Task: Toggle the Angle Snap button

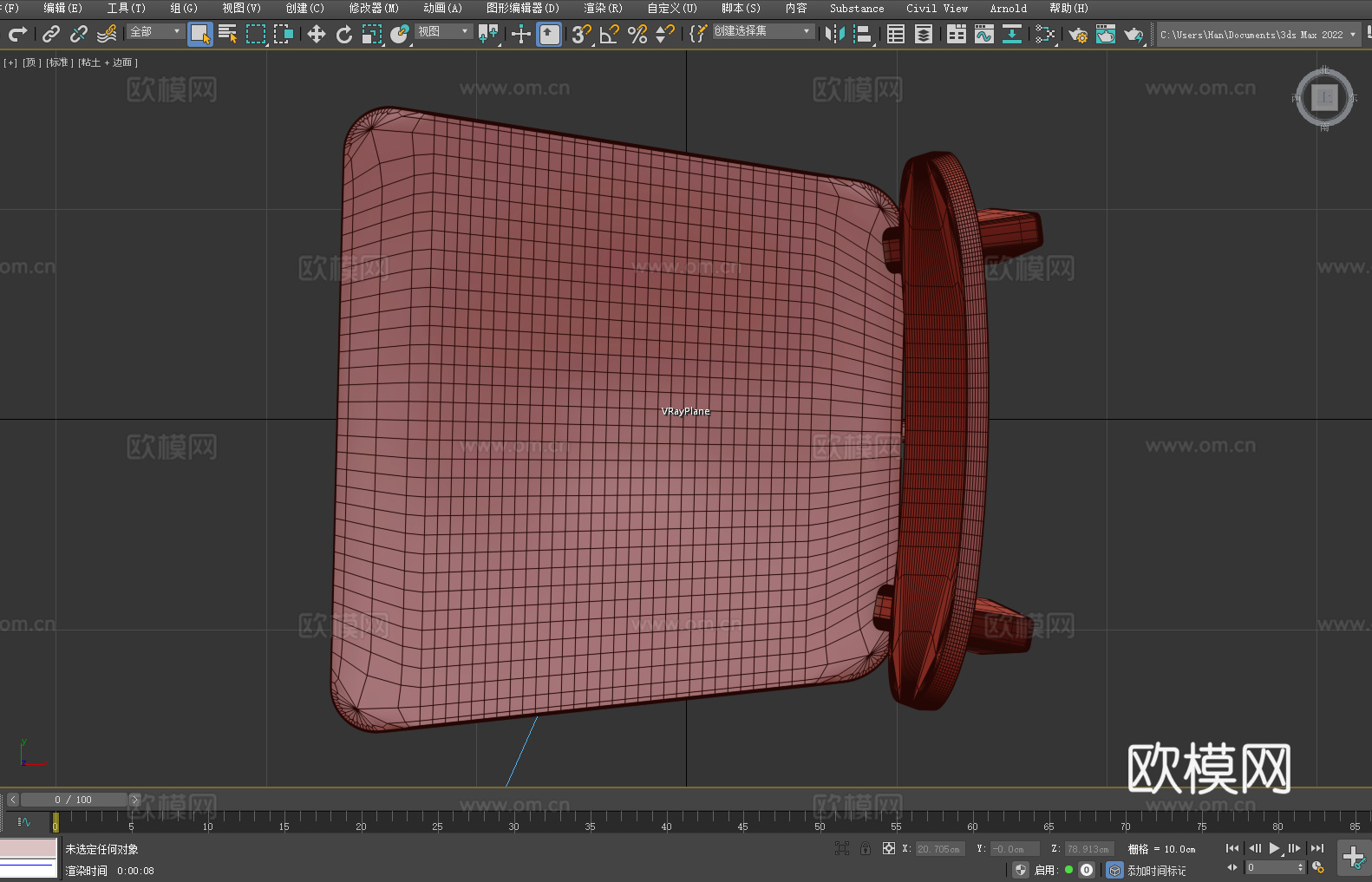Action: coord(610,34)
